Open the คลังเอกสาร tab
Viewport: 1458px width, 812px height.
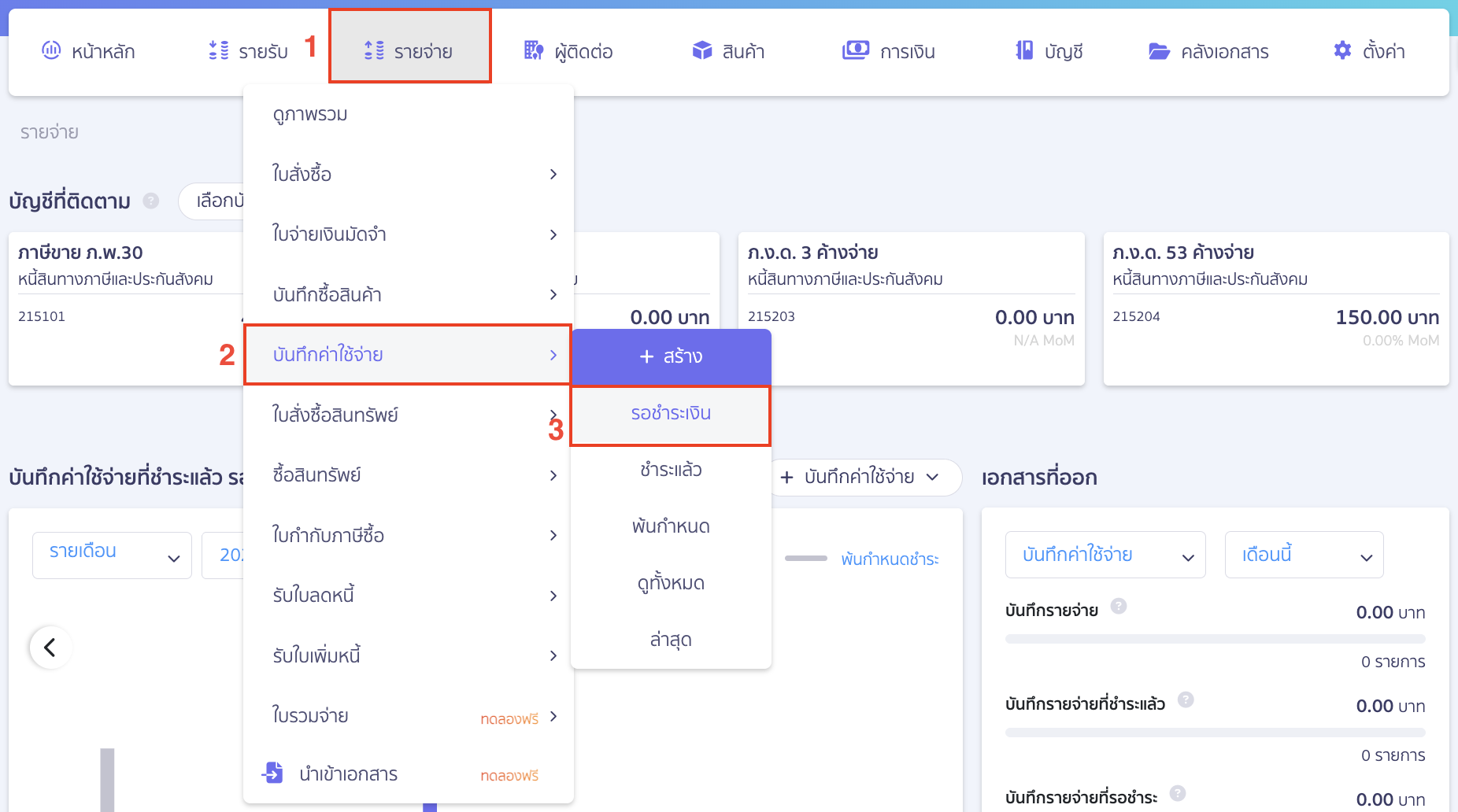pos(1209,51)
